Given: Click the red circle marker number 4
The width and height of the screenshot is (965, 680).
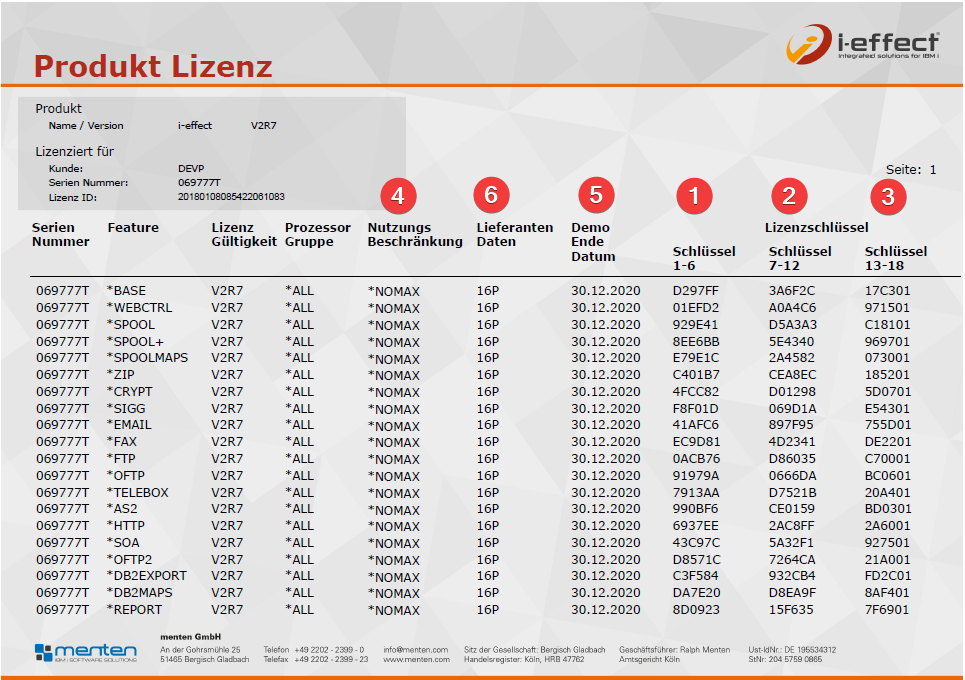Looking at the screenshot, I should click(398, 195).
